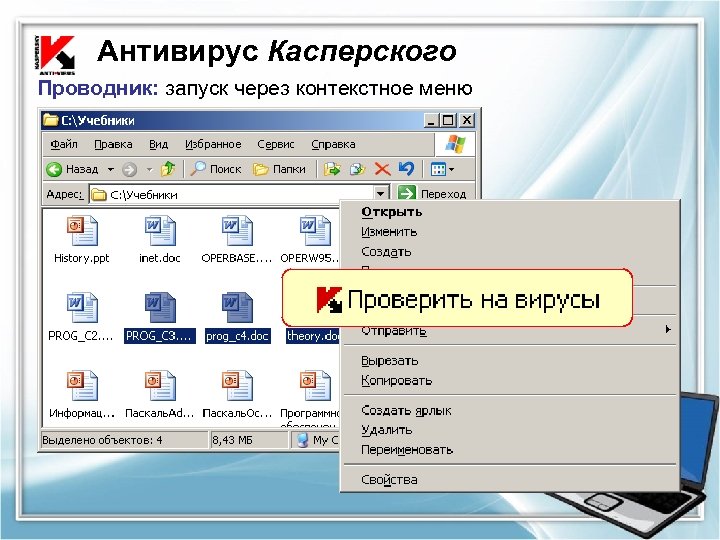Click the folder icon in title bar
This screenshot has height=540, width=720.
51,120
